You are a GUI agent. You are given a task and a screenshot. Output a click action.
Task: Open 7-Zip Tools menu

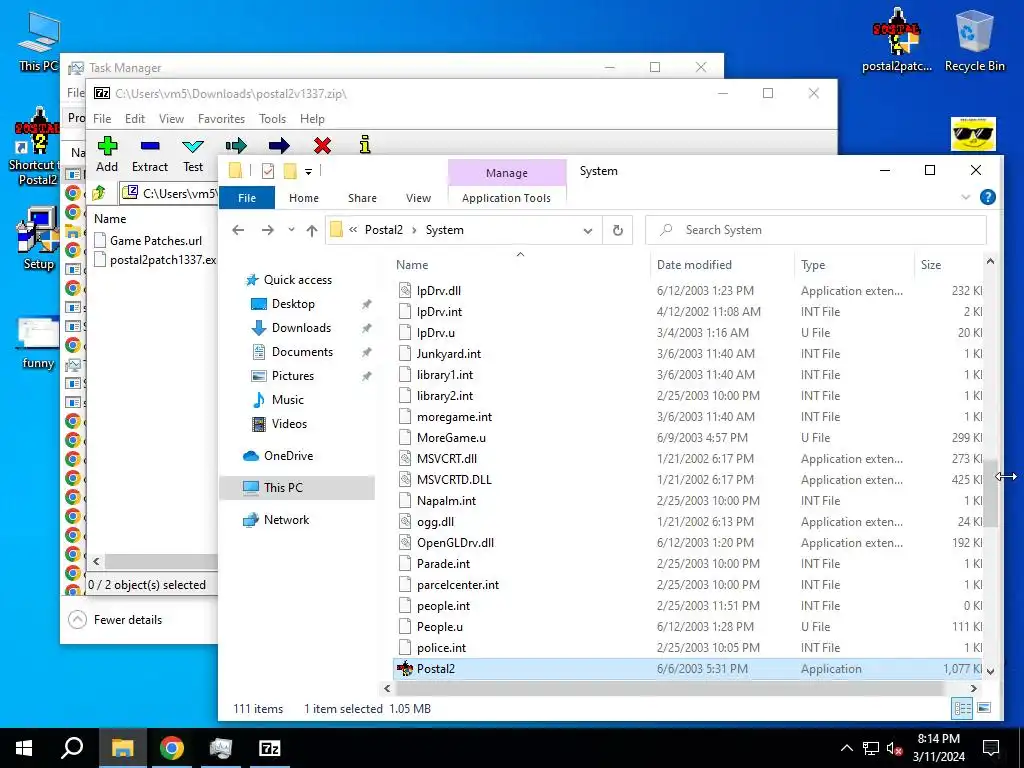click(x=272, y=119)
